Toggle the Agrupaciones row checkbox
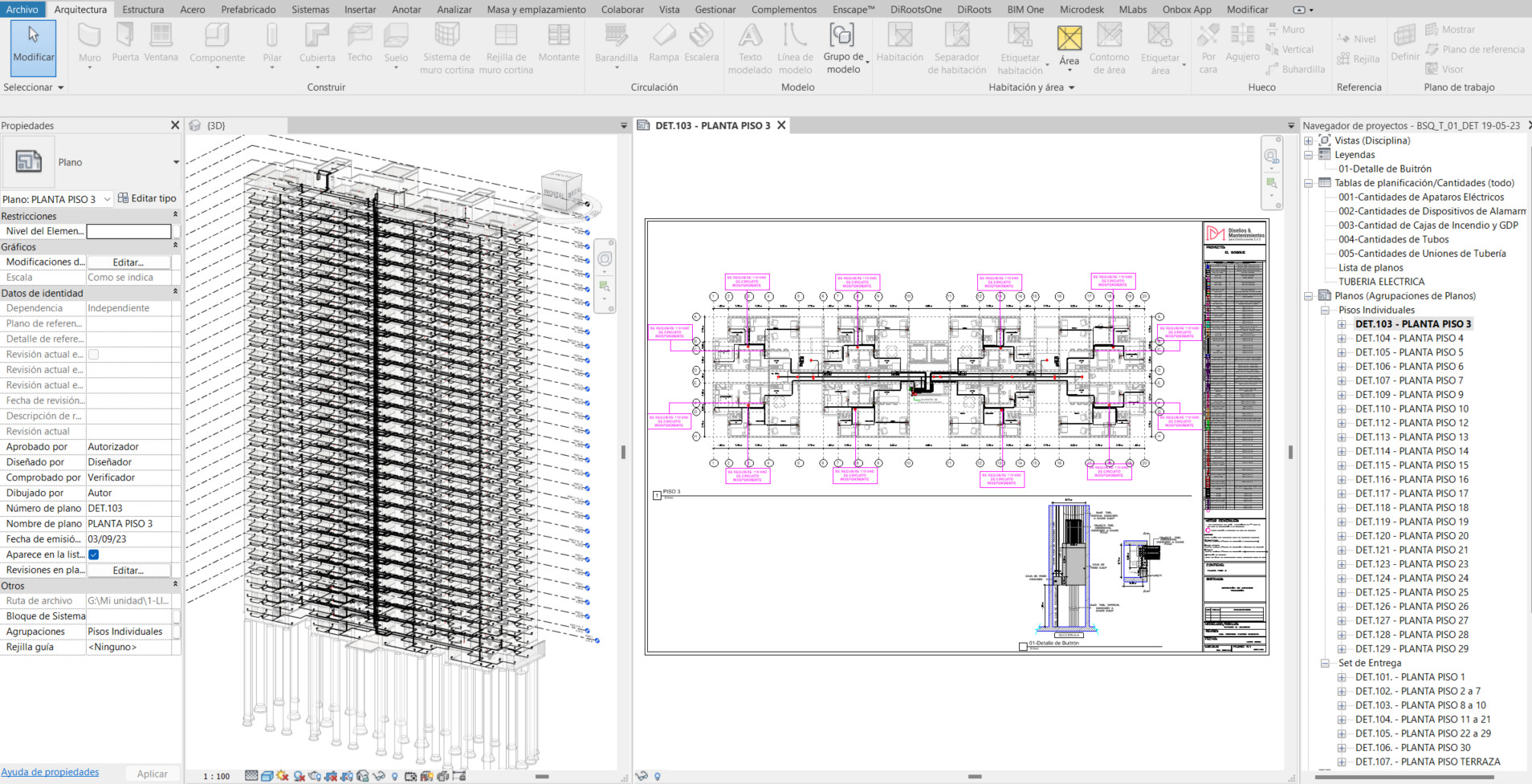1532x784 pixels. tap(177, 632)
